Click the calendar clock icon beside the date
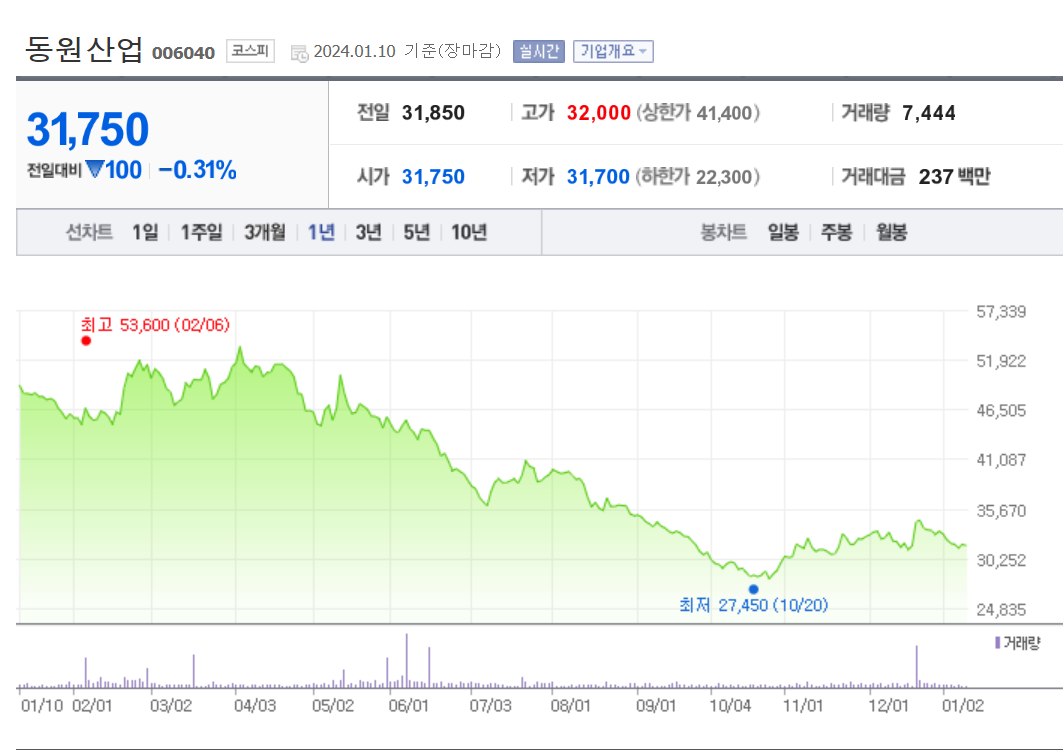Viewport: 1063px width, 750px height. pyautogui.click(x=299, y=53)
